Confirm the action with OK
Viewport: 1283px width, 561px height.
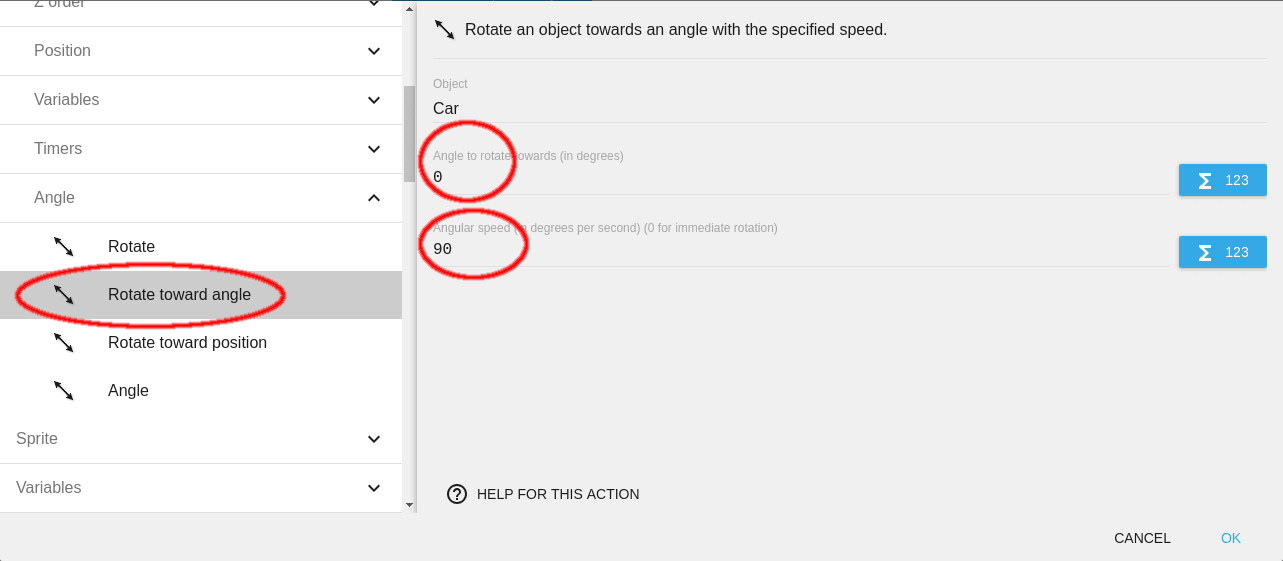[x=1230, y=538]
